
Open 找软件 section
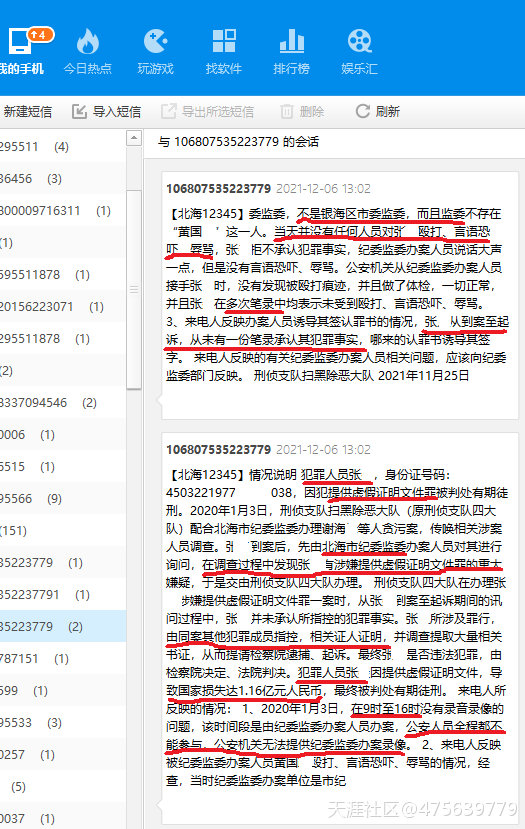[x=224, y=52]
